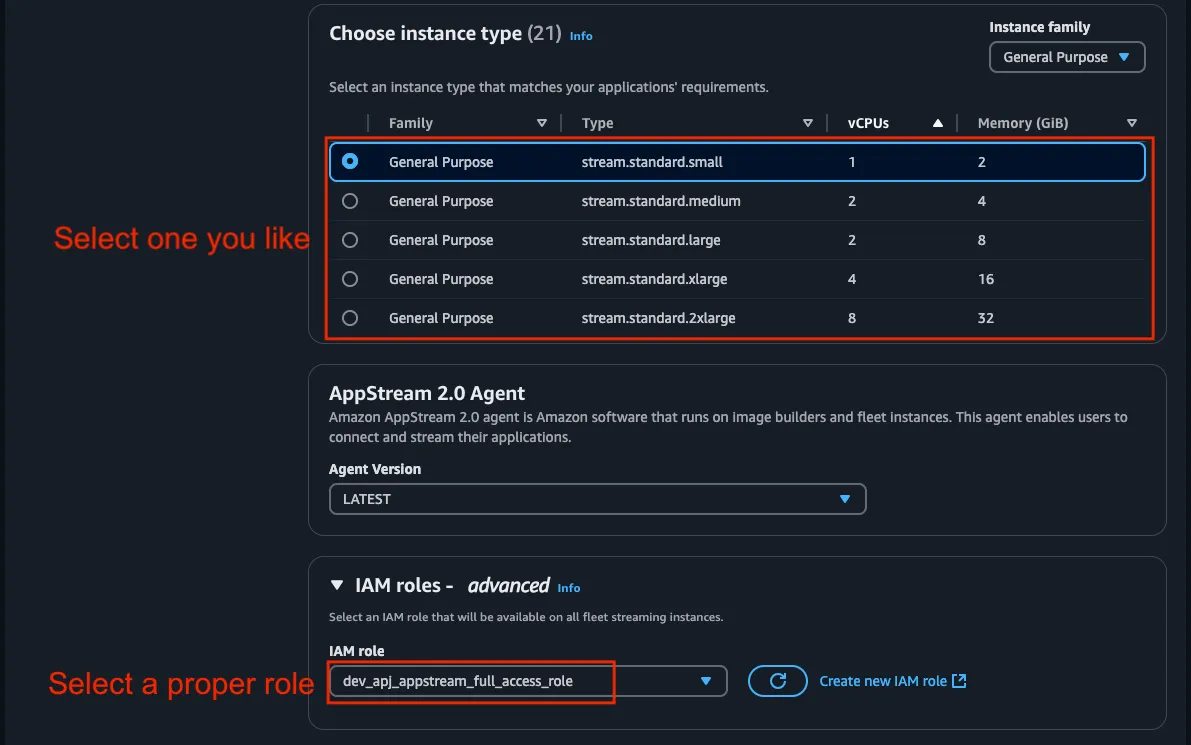The width and height of the screenshot is (1191, 745).
Task: Sort by vCPUs column arrow
Action: pyautogui.click(x=937, y=123)
